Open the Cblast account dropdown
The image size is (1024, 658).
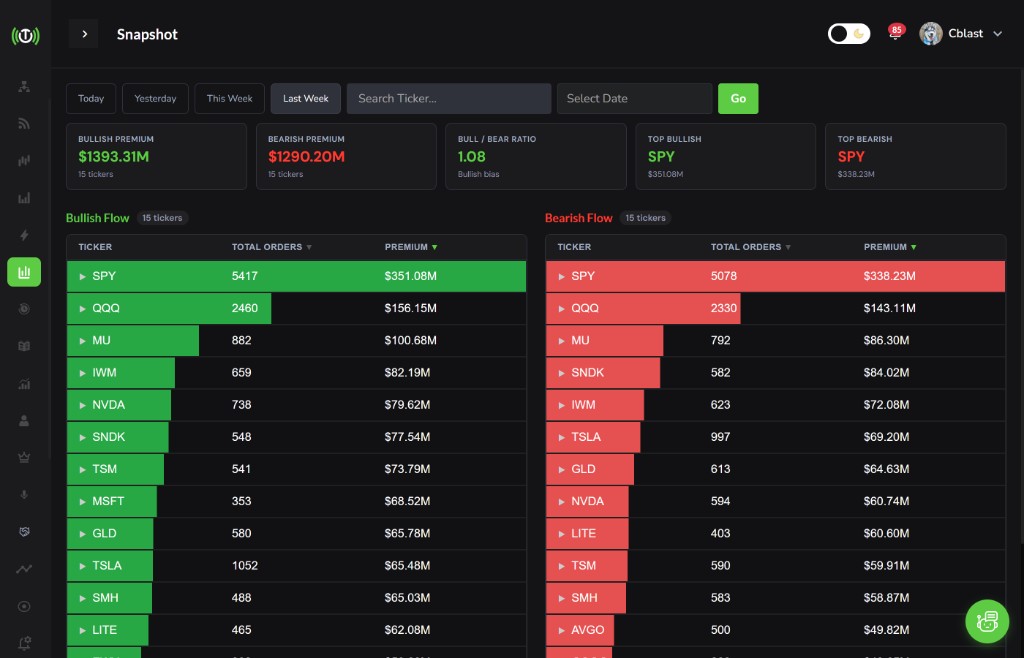click(x=962, y=33)
